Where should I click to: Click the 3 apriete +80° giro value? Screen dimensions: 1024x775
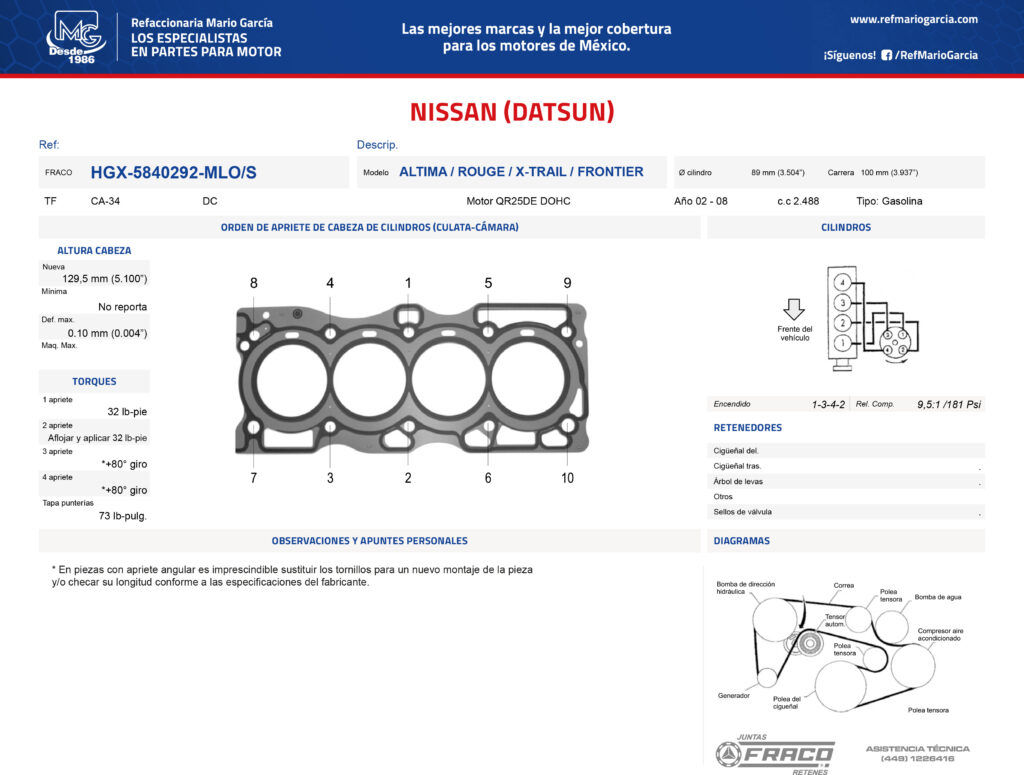(x=124, y=464)
